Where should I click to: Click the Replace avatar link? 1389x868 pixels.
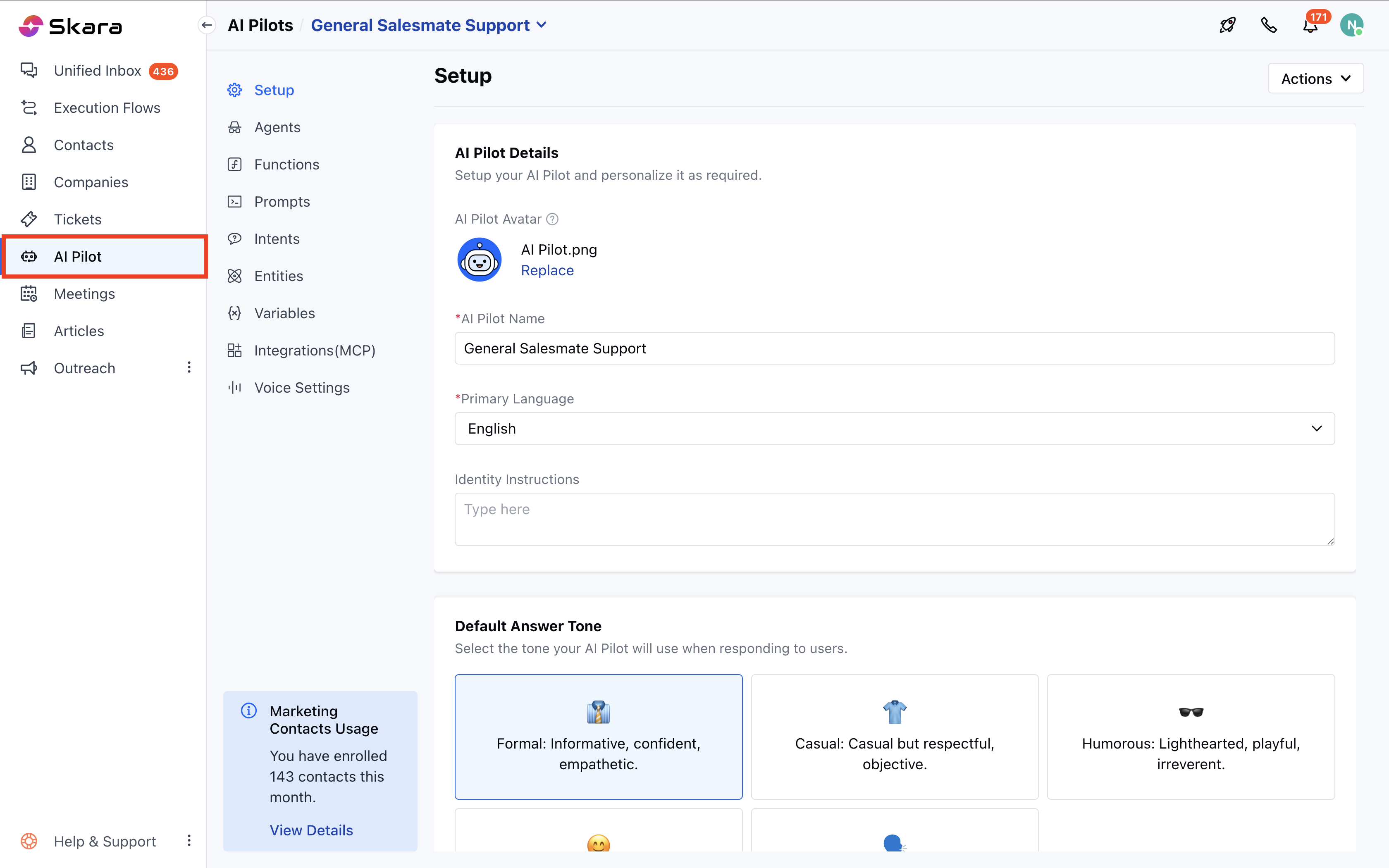pos(547,270)
